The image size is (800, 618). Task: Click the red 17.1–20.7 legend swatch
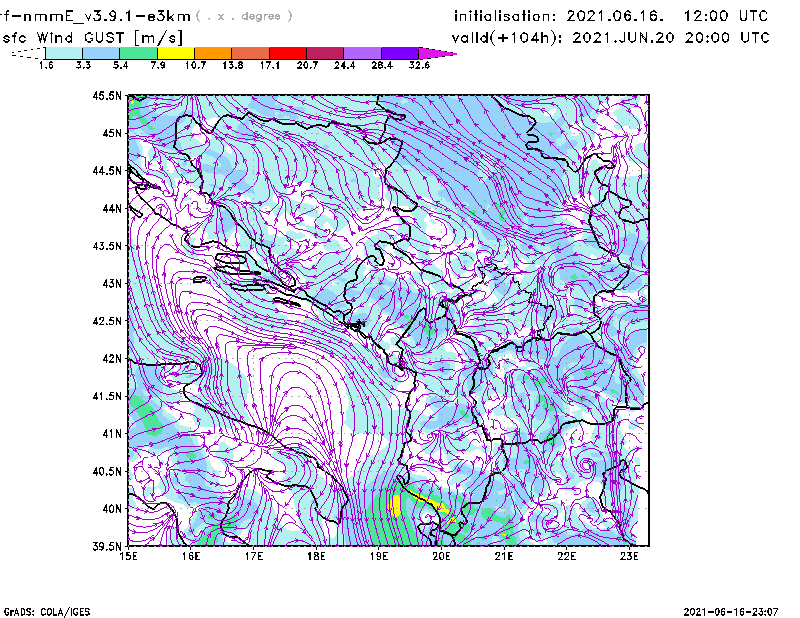click(x=288, y=53)
